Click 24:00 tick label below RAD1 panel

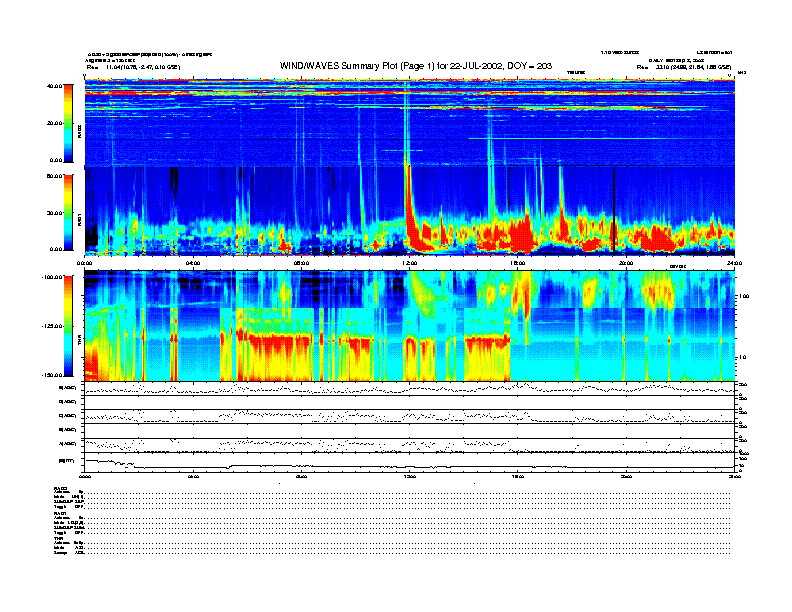coord(734,263)
